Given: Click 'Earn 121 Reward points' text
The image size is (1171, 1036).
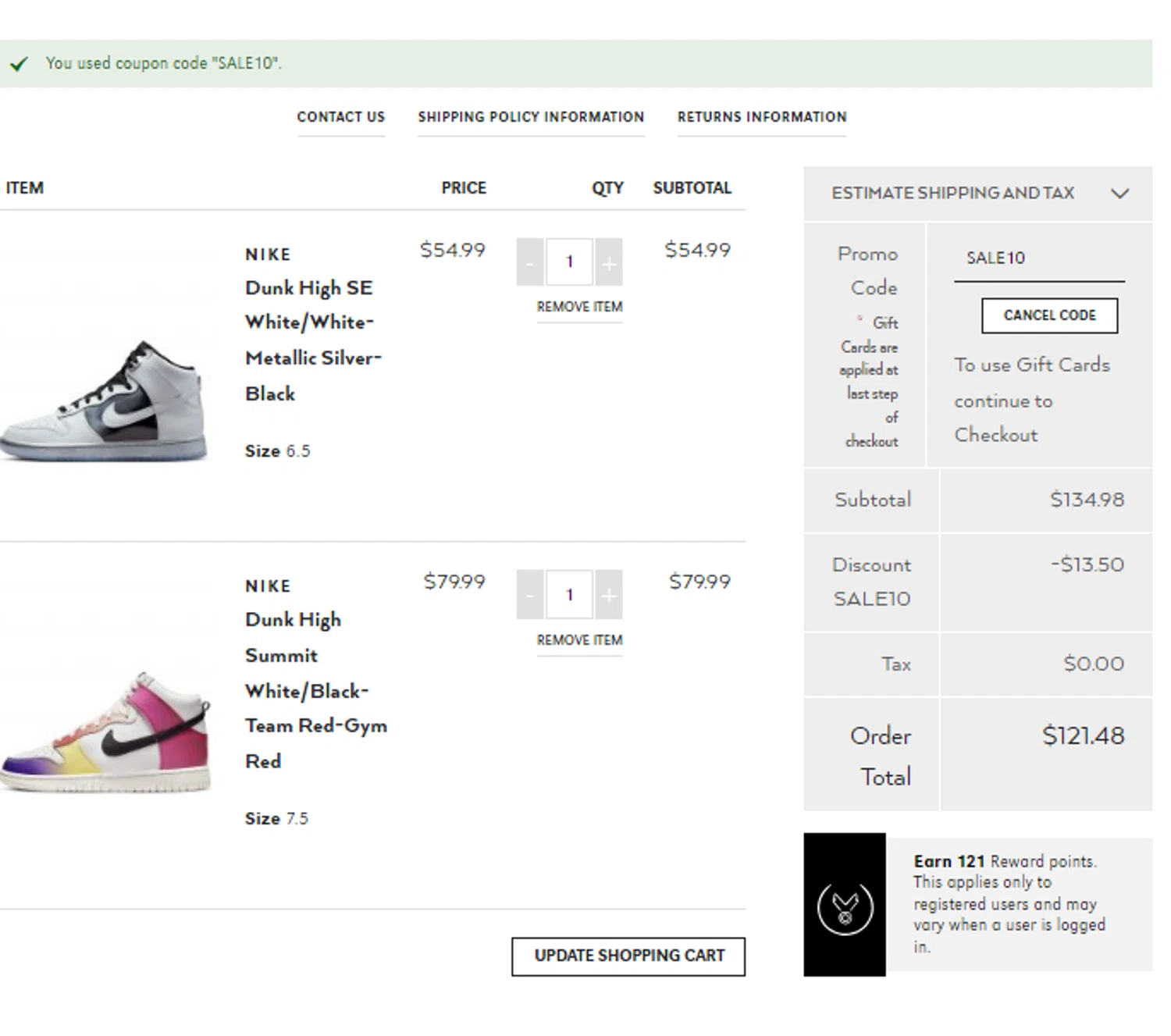Looking at the screenshot, I should click(1005, 861).
